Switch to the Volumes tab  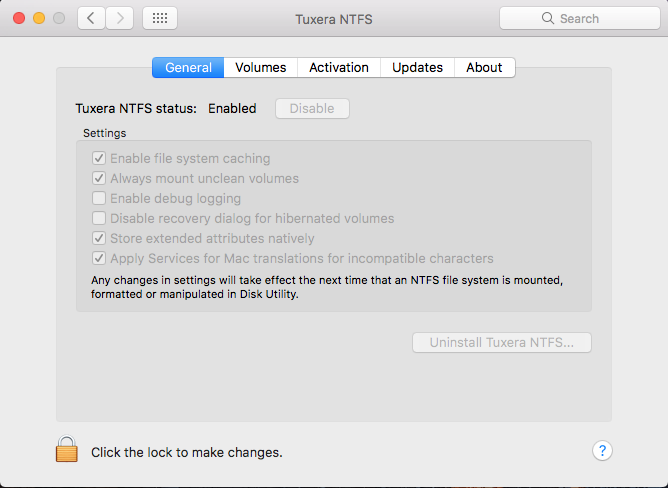click(x=261, y=67)
